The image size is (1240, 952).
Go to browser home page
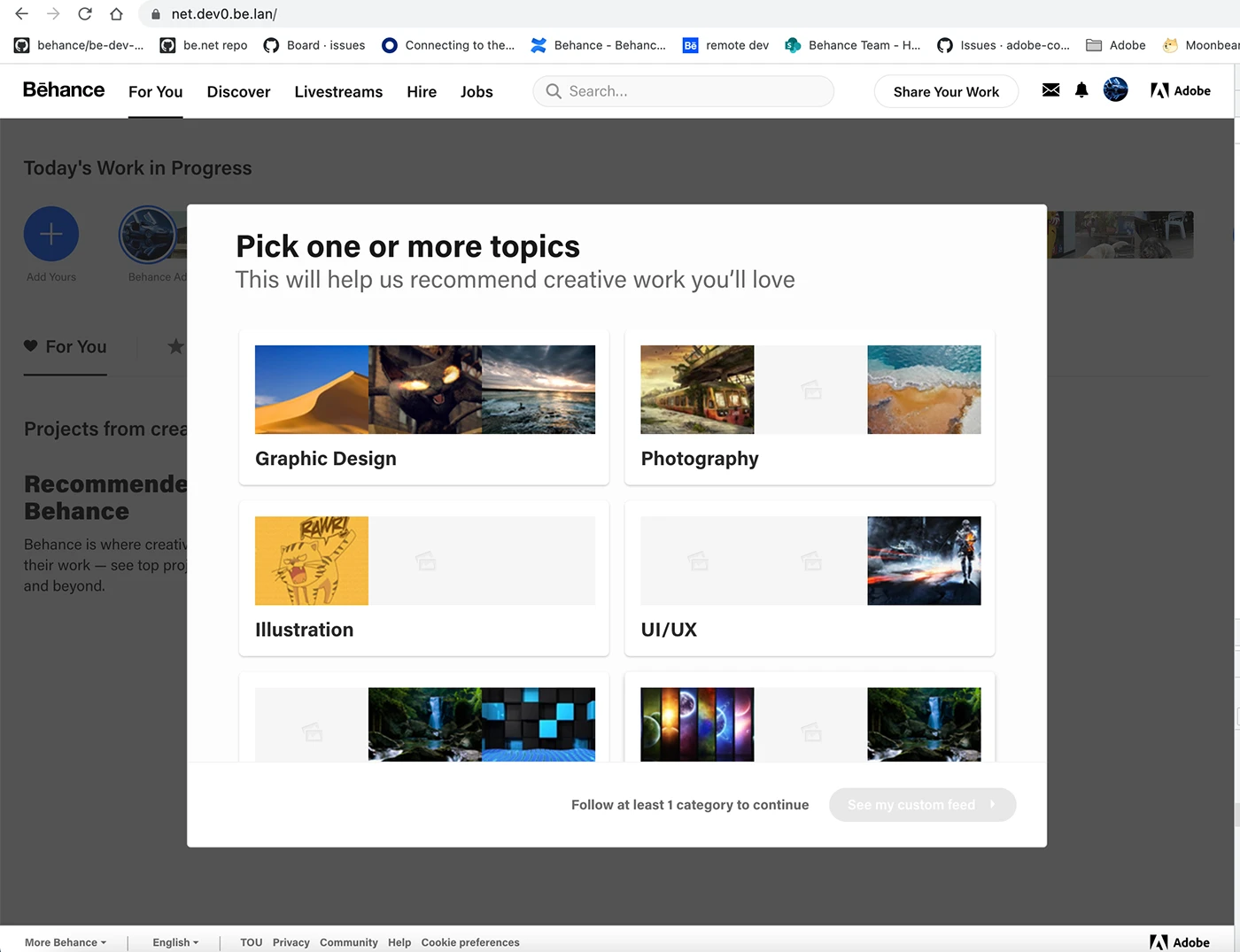click(116, 14)
